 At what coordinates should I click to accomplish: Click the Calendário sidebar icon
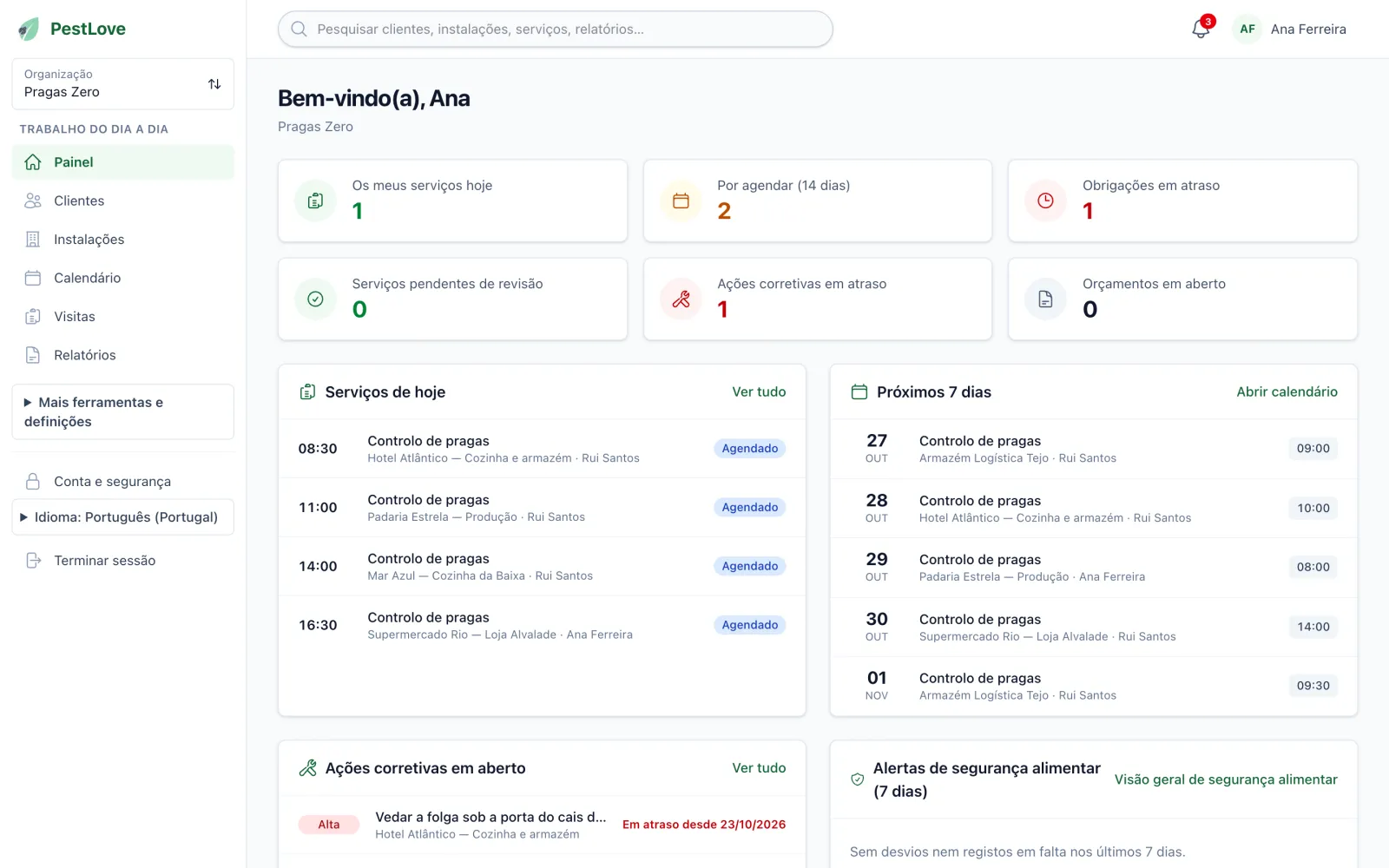33,278
